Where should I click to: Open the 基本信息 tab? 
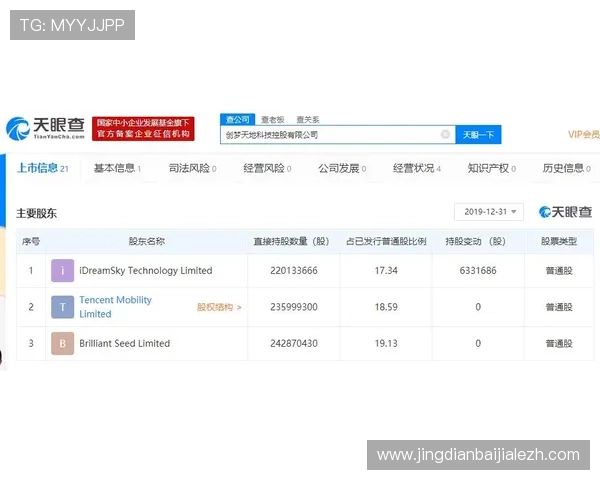(x=117, y=168)
